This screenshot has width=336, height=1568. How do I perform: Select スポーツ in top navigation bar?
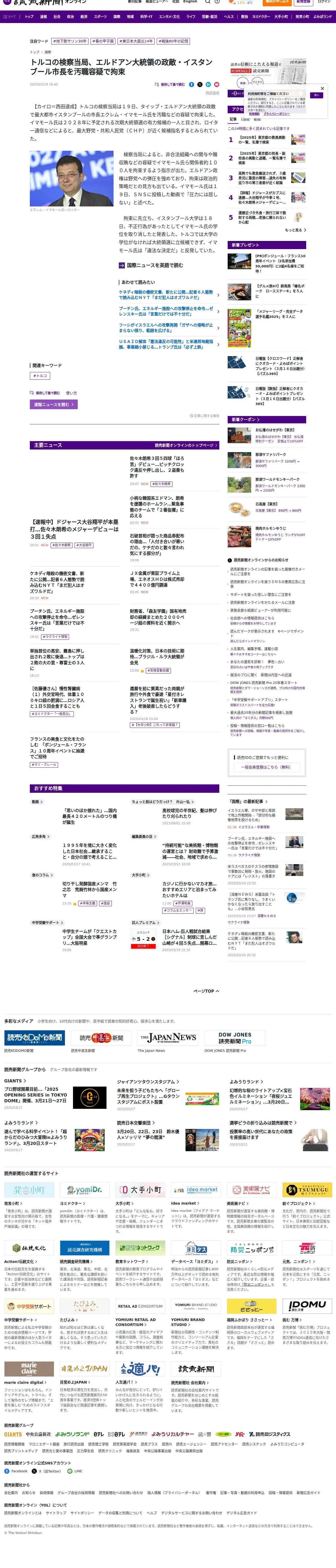[100, 17]
